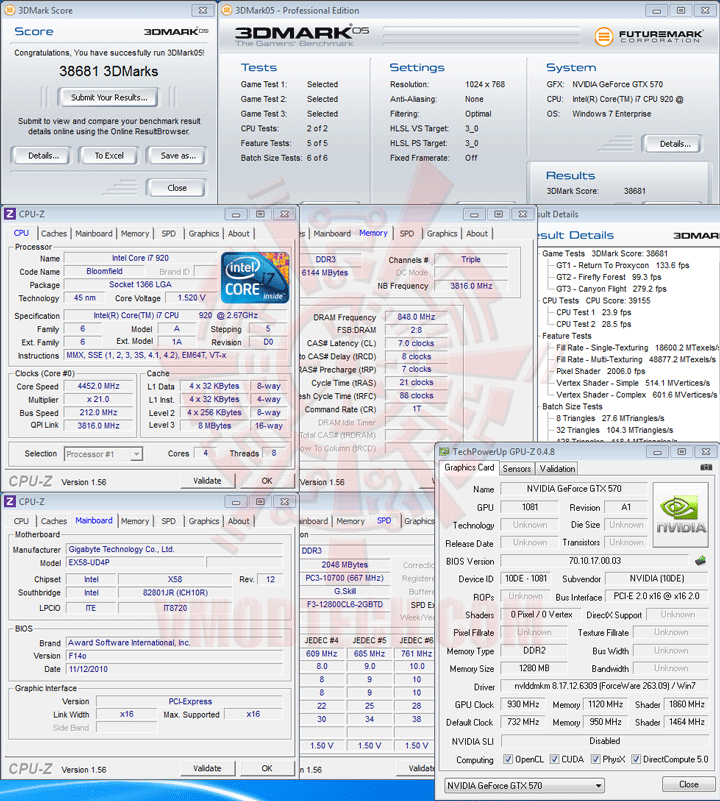Toggle the OpenCL checkbox in GPU-Z

507,759
